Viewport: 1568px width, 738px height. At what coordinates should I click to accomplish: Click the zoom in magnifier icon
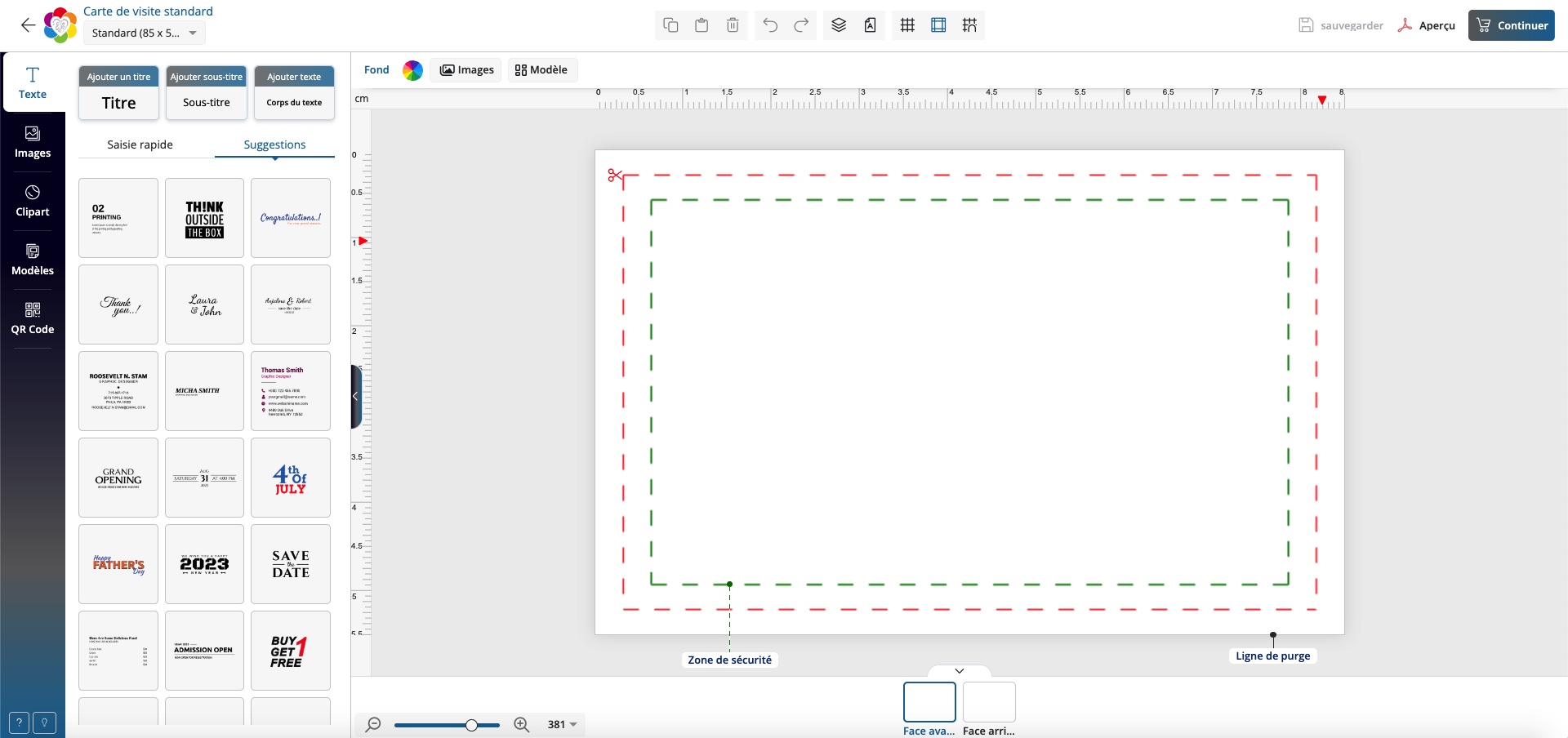pyautogui.click(x=522, y=724)
